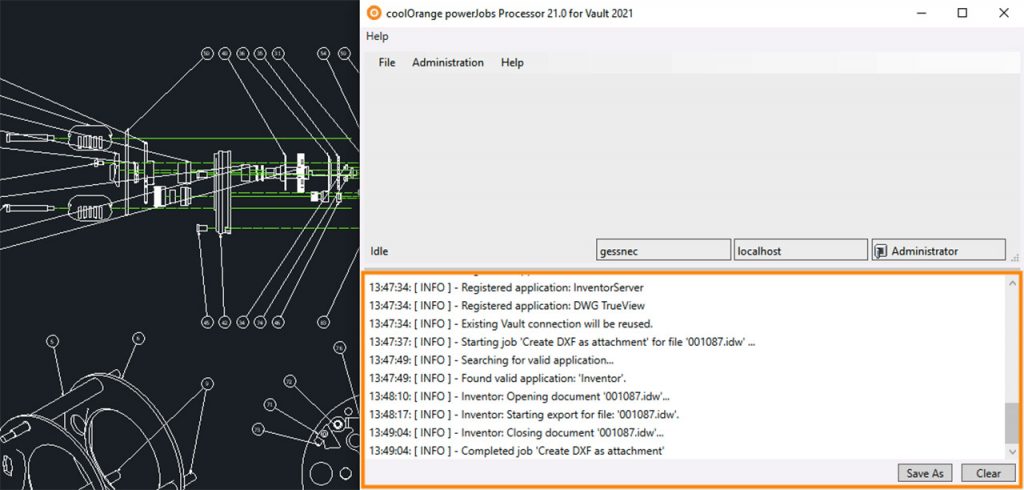
Task: Select log line 'Completed job Create DXF as attachment'
Action: coord(517,451)
